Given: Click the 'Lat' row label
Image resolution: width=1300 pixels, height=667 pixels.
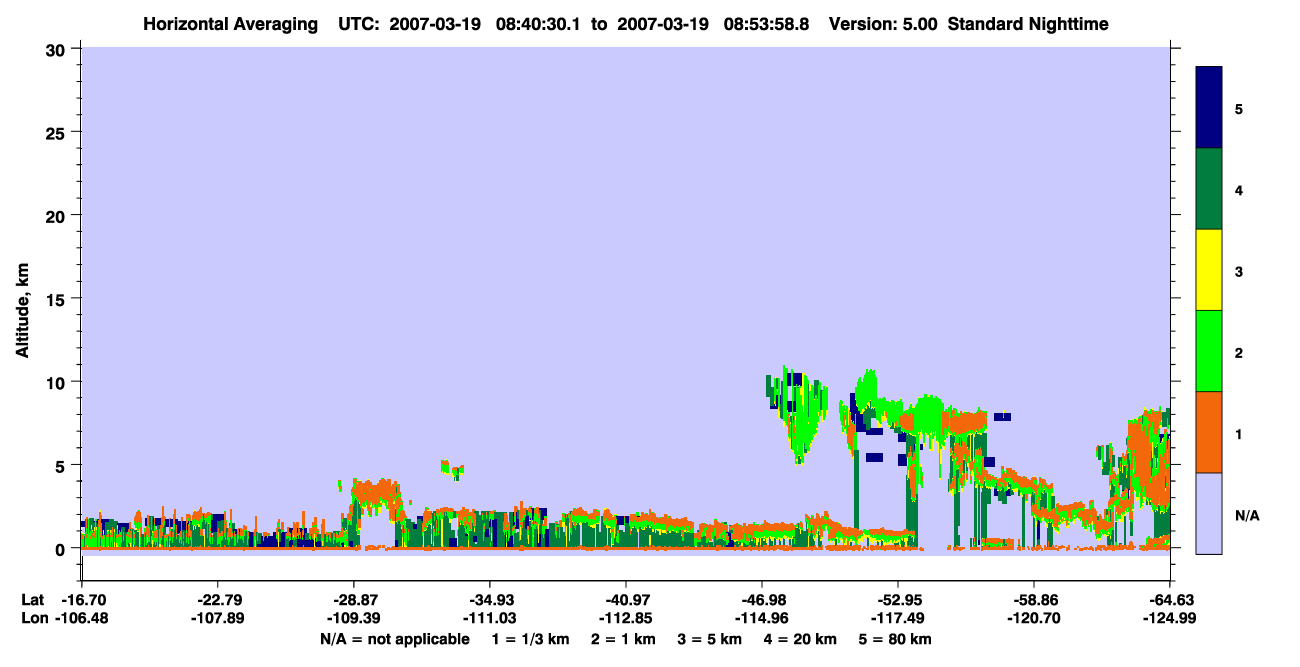Looking at the screenshot, I should coord(32,600).
